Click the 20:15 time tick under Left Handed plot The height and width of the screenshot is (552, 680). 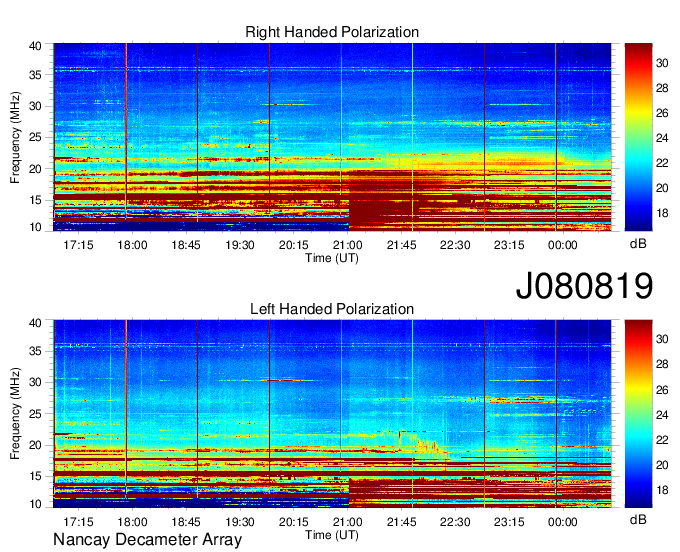coord(294,522)
